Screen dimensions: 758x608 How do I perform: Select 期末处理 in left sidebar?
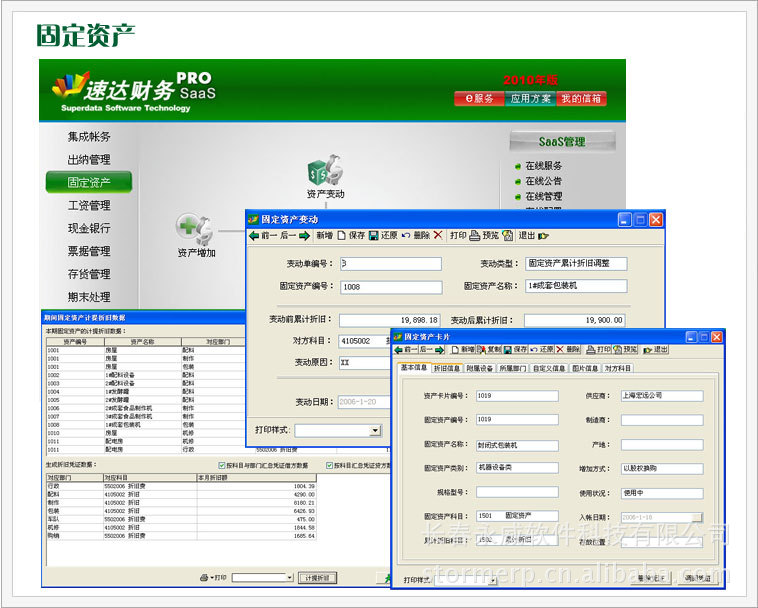tap(89, 297)
